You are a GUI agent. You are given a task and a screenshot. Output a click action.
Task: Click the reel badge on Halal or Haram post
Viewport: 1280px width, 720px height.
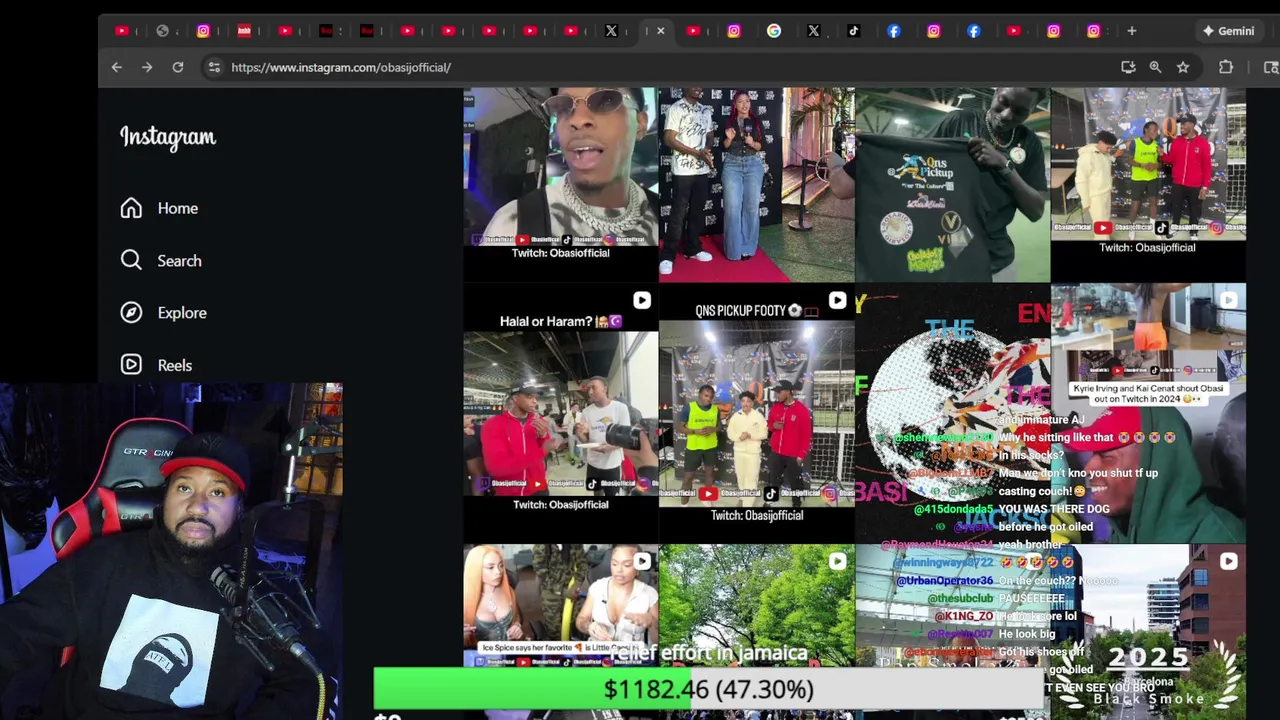coord(641,300)
